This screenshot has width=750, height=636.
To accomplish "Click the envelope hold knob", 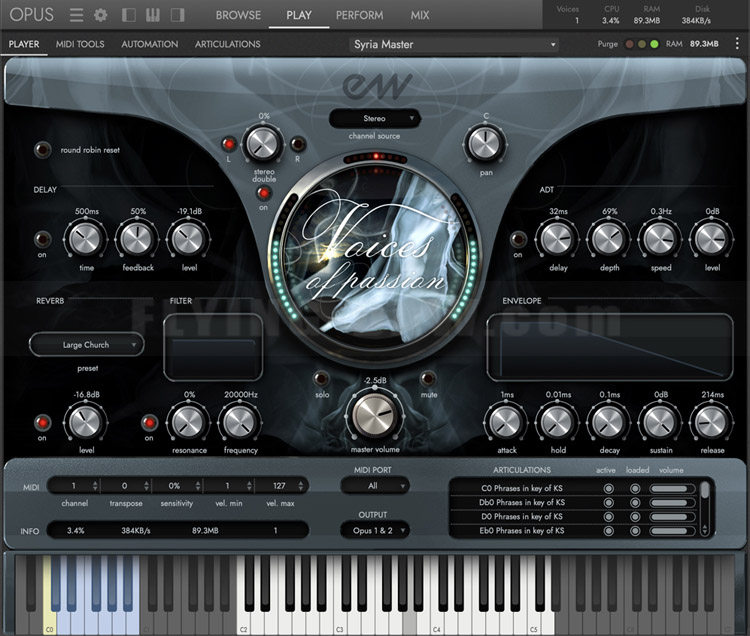I will (557, 422).
